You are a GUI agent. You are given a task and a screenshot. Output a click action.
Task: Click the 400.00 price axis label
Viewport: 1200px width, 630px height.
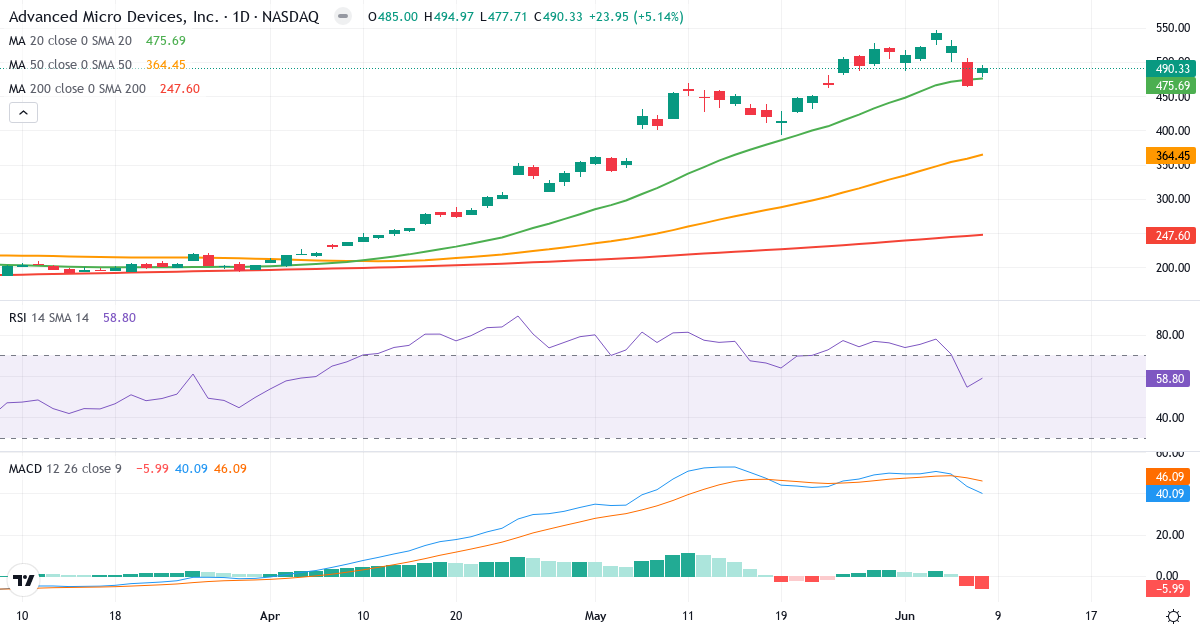[x=1172, y=131]
